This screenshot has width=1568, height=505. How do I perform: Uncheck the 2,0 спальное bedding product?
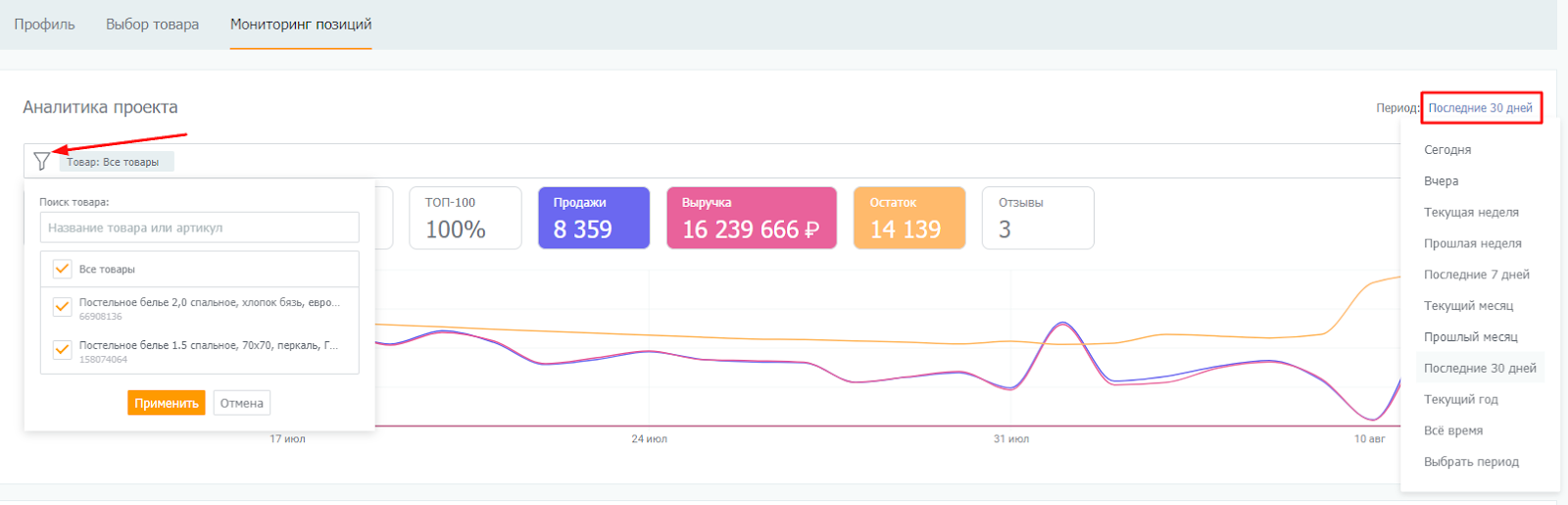[x=63, y=307]
